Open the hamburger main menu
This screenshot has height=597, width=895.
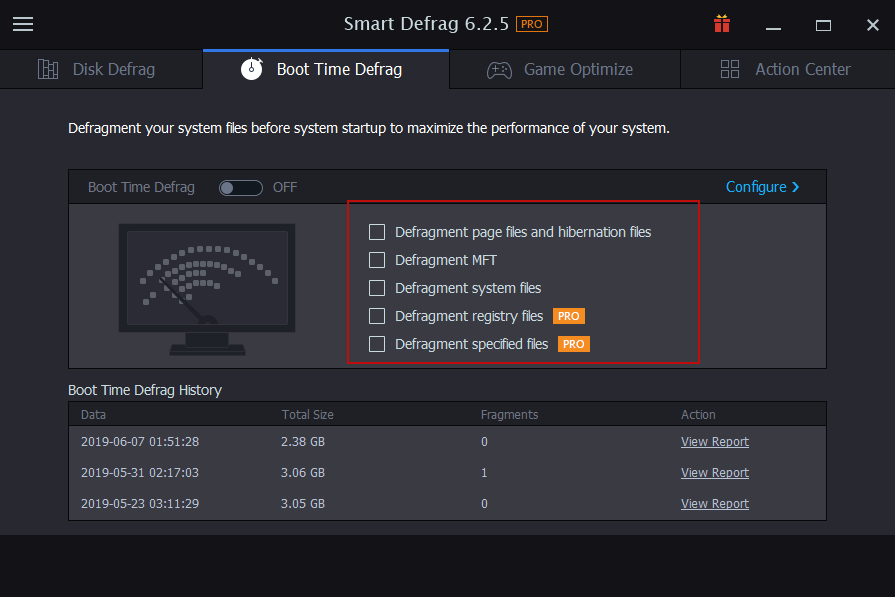(x=23, y=25)
